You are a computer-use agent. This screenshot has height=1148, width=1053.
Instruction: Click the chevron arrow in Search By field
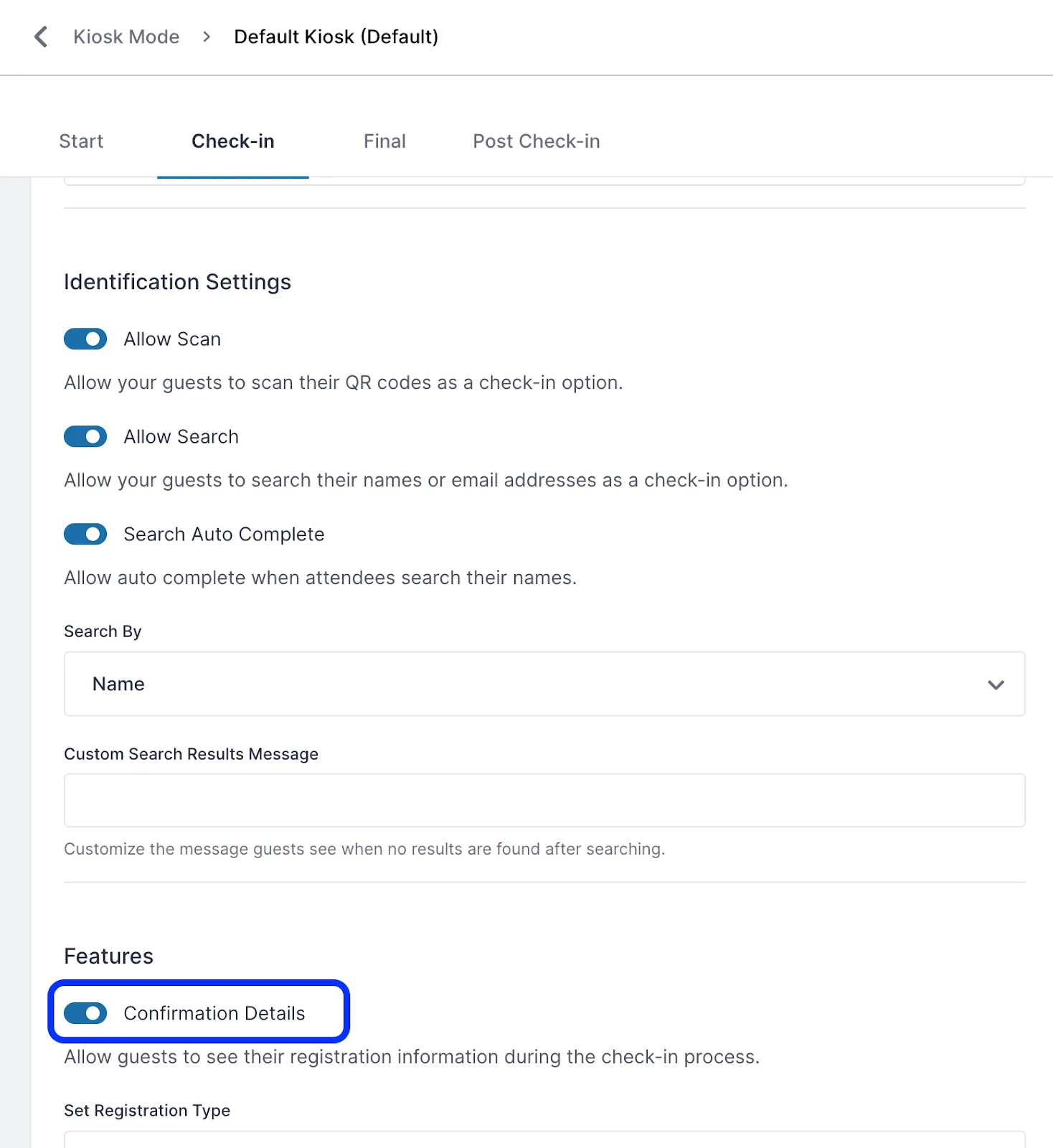pos(995,684)
